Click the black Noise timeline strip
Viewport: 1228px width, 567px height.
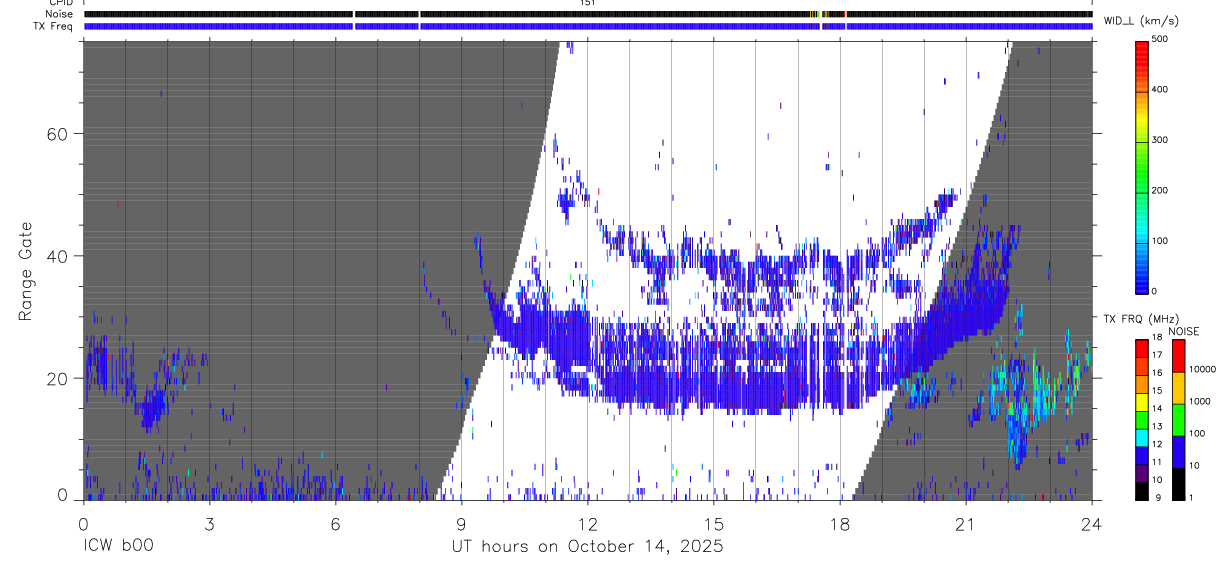(x=588, y=14)
